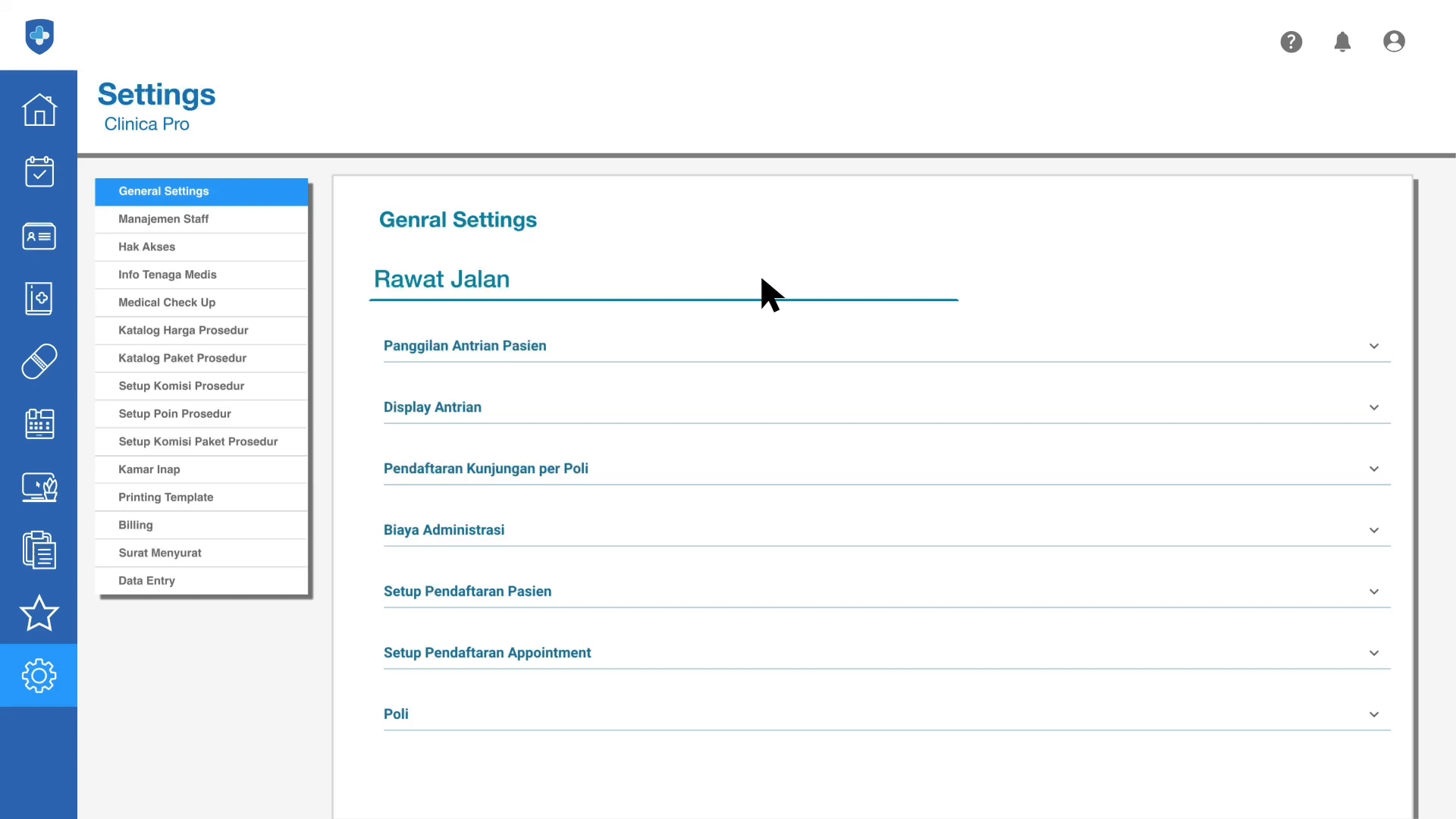Go to Printing Template settings

(x=165, y=497)
